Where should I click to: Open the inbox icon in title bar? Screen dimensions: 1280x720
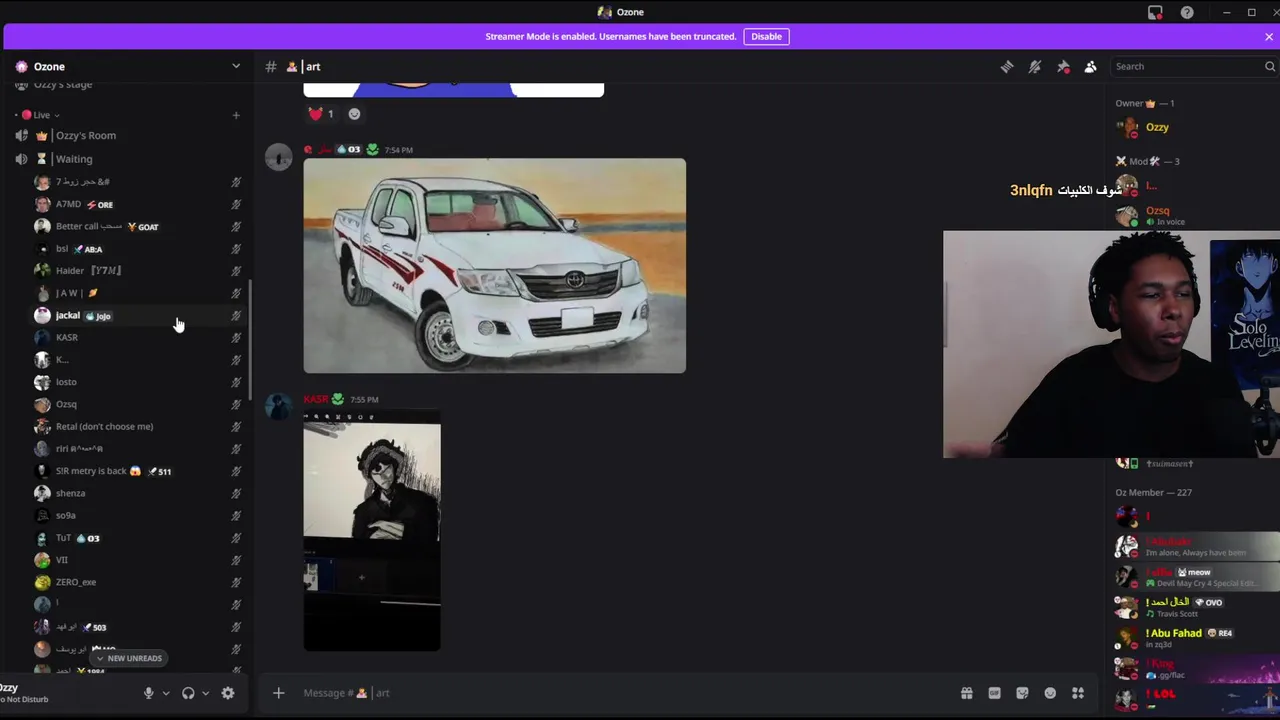1155,12
